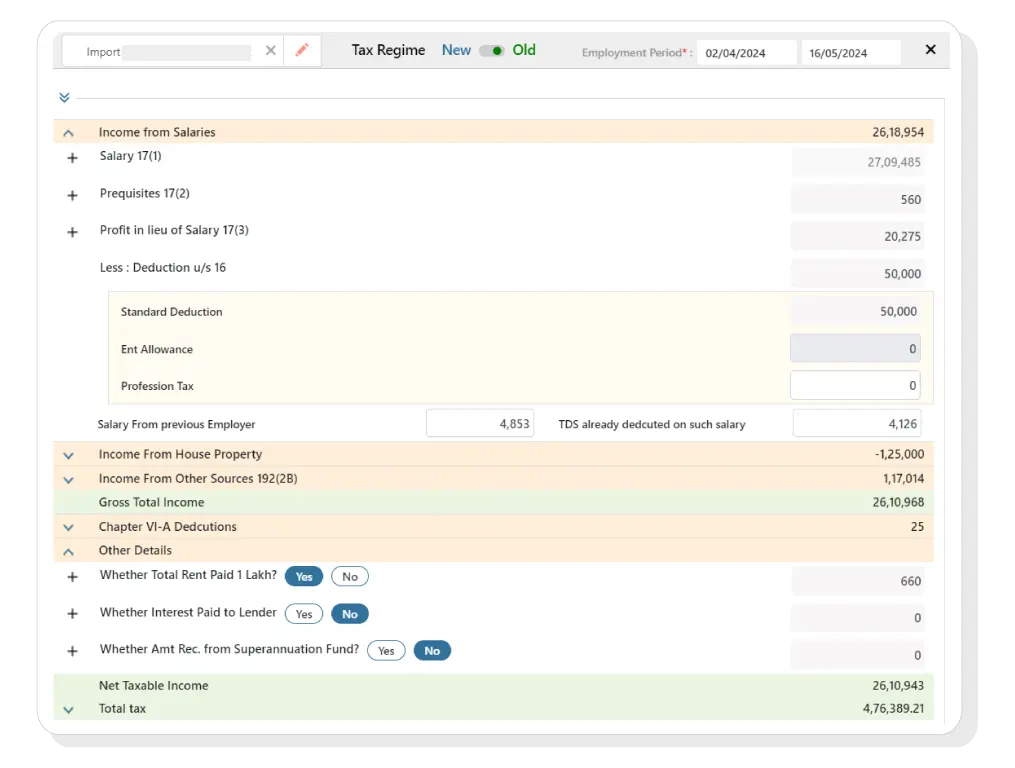Click the Profession Tax input field
The image size is (1015, 768).
pyautogui.click(x=855, y=385)
